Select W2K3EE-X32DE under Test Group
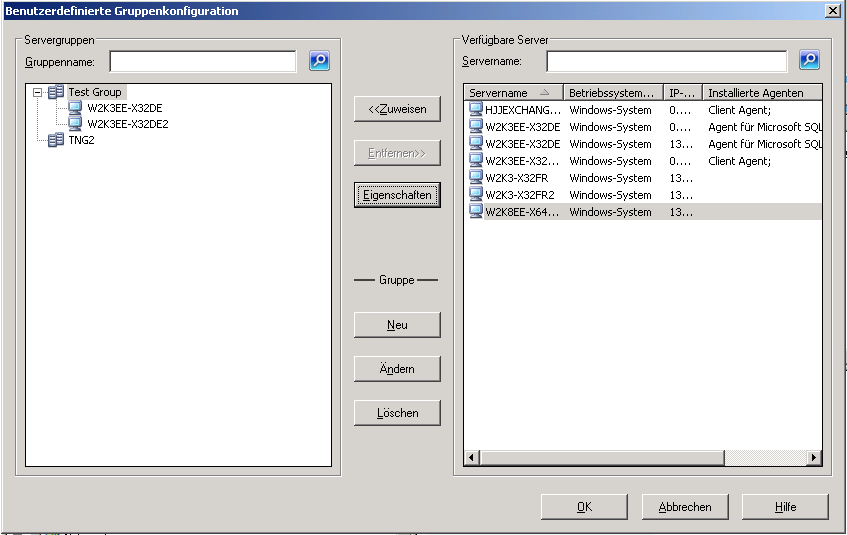The width and height of the screenshot is (847, 535). 125,108
